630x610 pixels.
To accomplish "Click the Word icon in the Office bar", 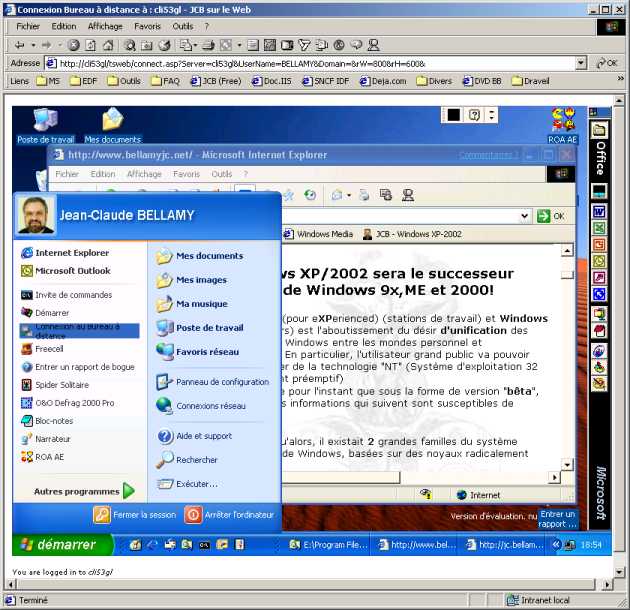I will (599, 211).
